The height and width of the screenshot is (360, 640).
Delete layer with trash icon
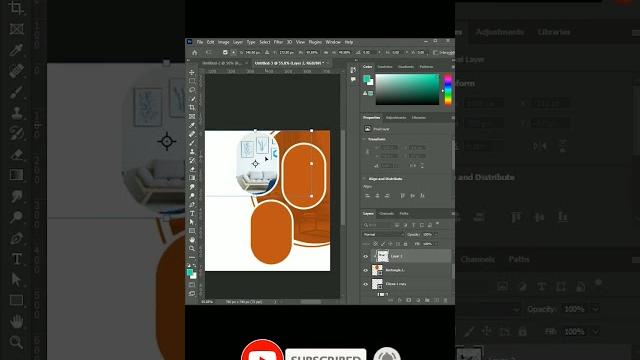(445, 300)
